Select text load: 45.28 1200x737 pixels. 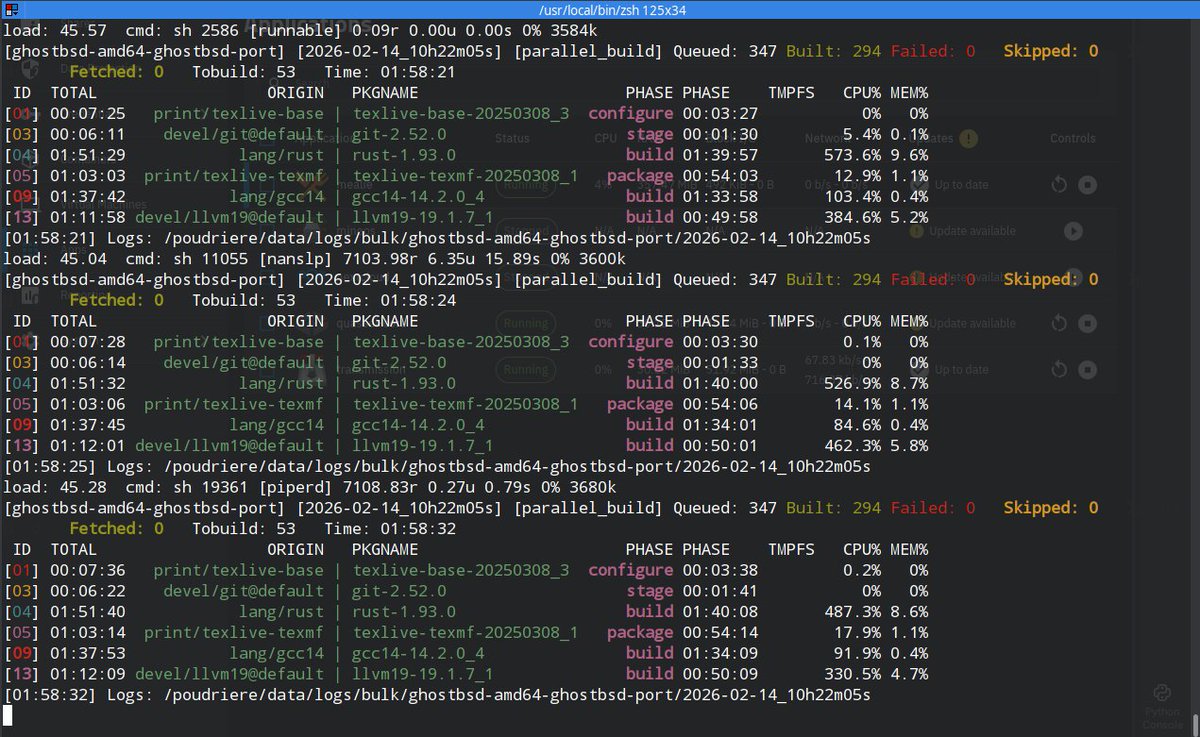[55, 487]
